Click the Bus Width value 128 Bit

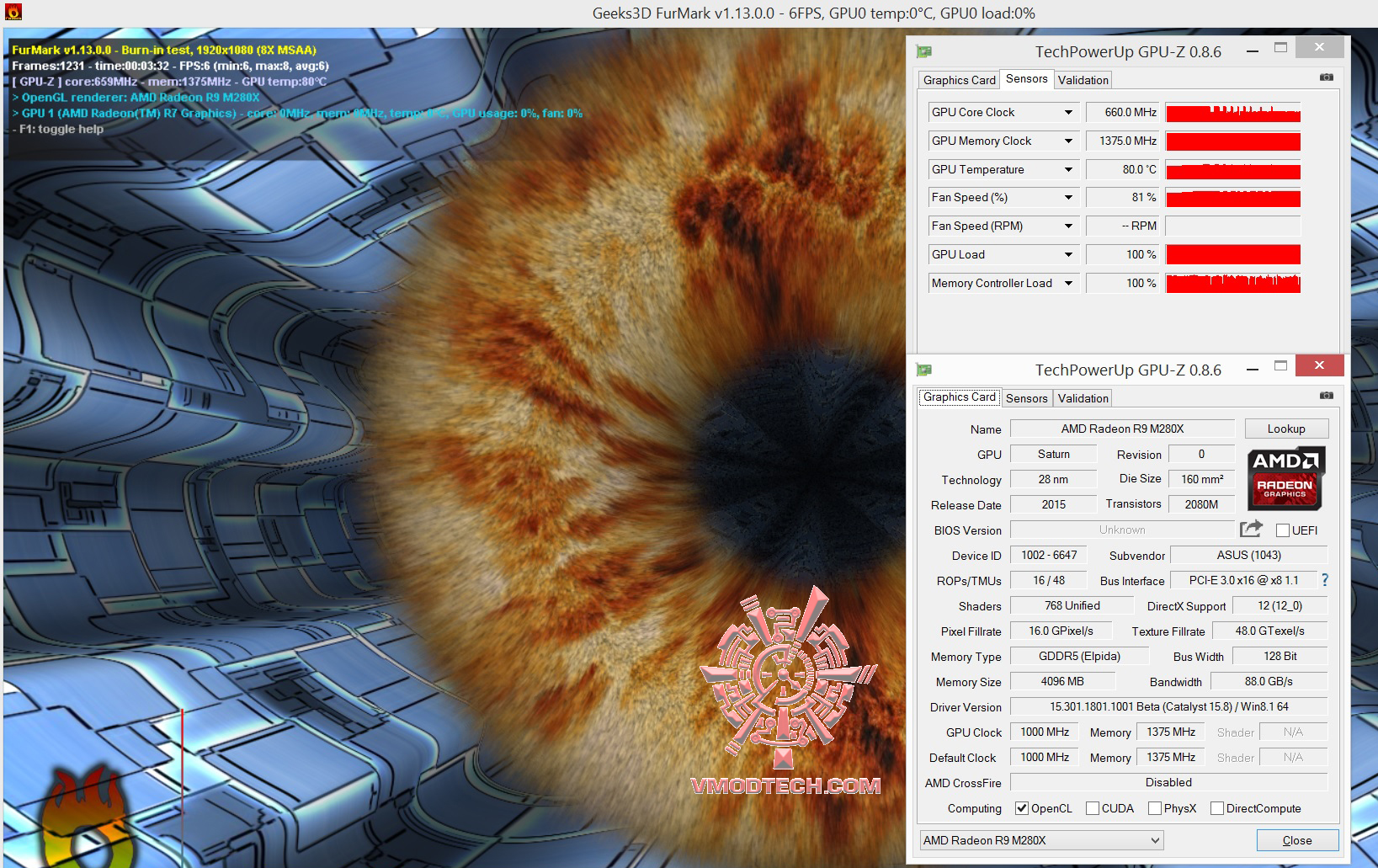click(1280, 656)
